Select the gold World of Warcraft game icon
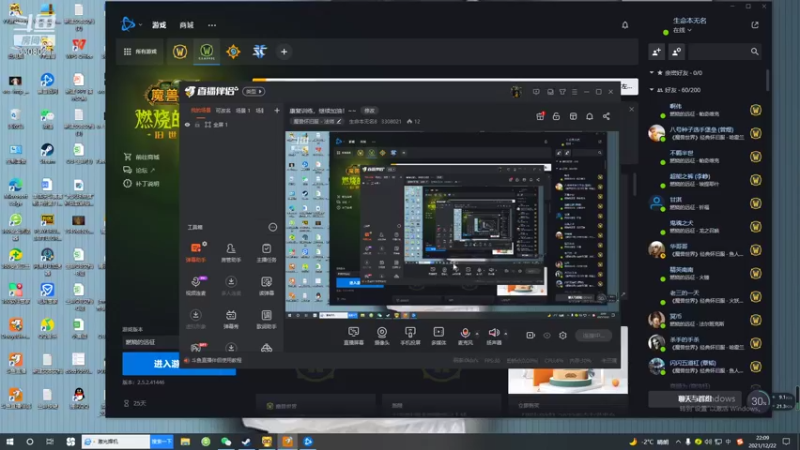 [x=180, y=52]
